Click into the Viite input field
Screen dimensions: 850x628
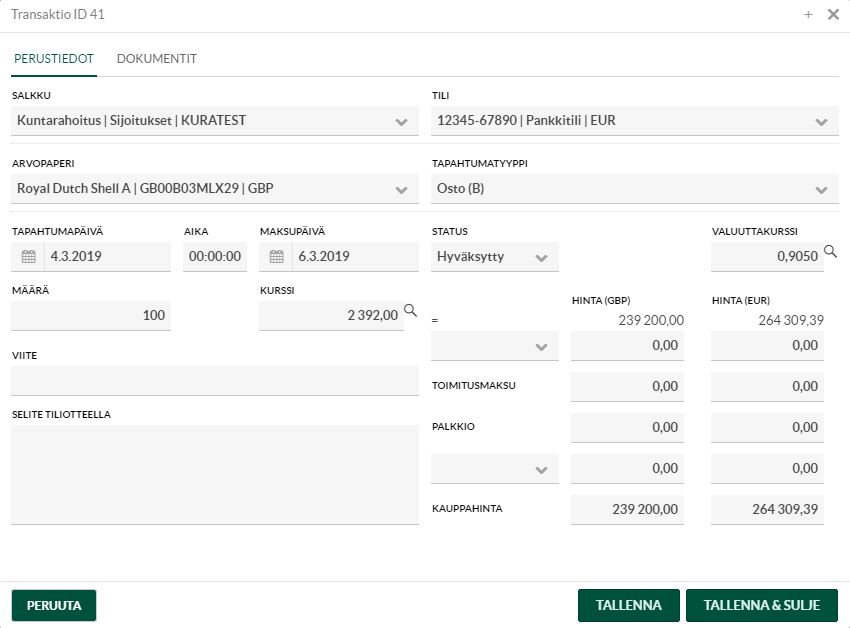coord(214,381)
